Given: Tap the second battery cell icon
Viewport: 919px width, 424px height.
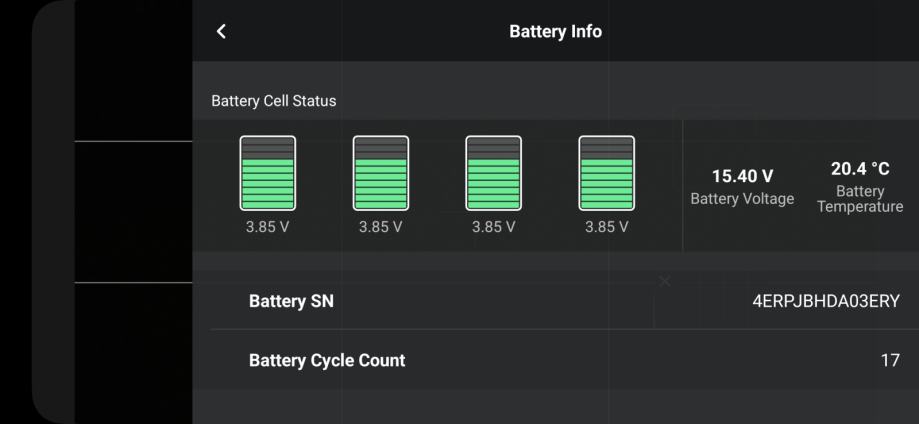Looking at the screenshot, I should pos(380,173).
